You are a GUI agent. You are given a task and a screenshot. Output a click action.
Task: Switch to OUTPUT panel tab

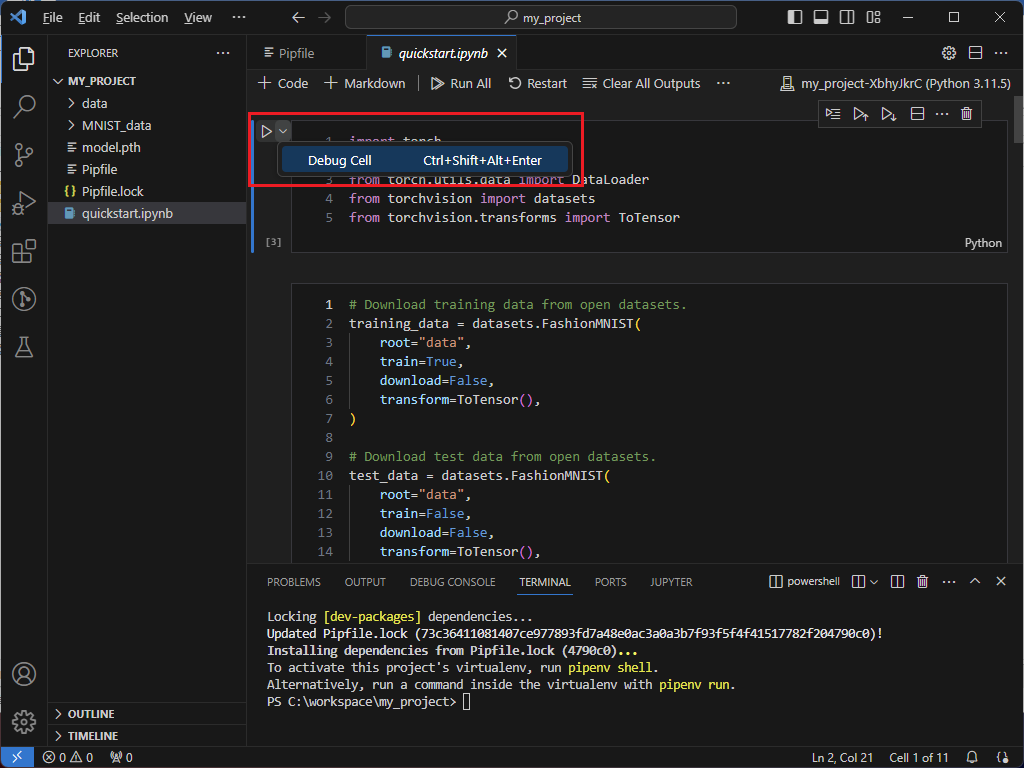[365, 582]
